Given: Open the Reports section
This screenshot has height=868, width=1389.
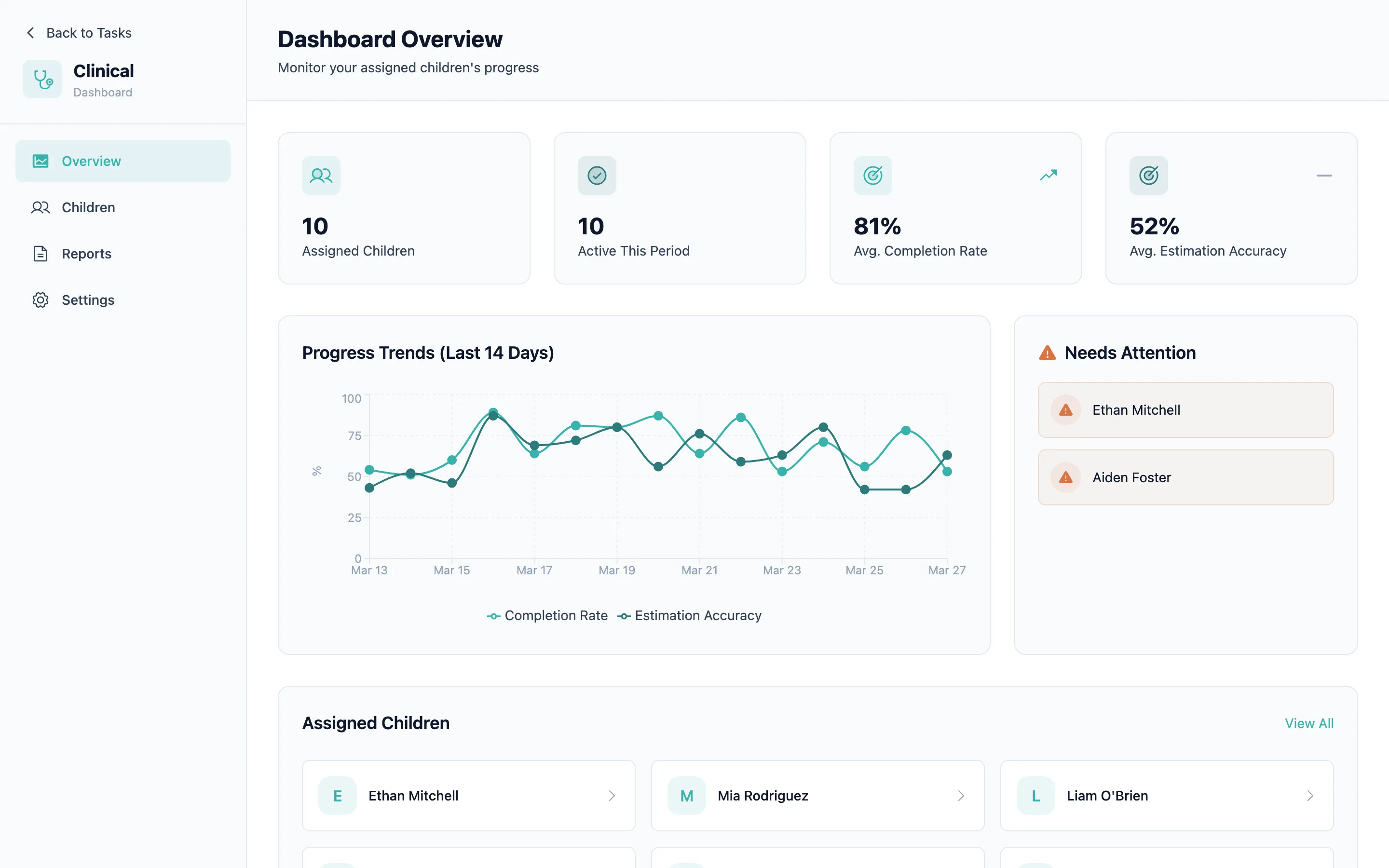Looking at the screenshot, I should pyautogui.click(x=123, y=254).
